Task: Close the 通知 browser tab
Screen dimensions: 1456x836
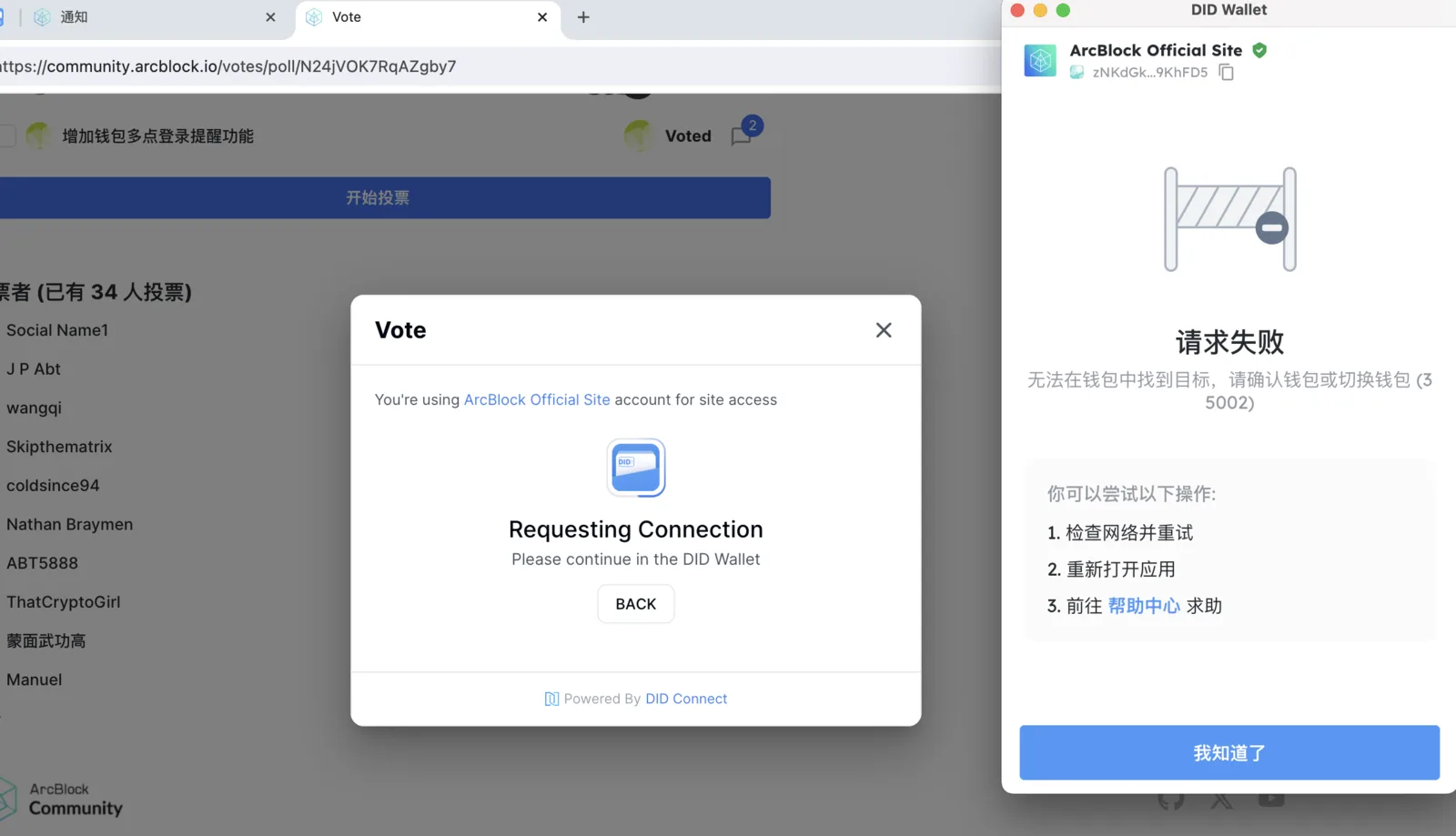Action: pos(270,17)
